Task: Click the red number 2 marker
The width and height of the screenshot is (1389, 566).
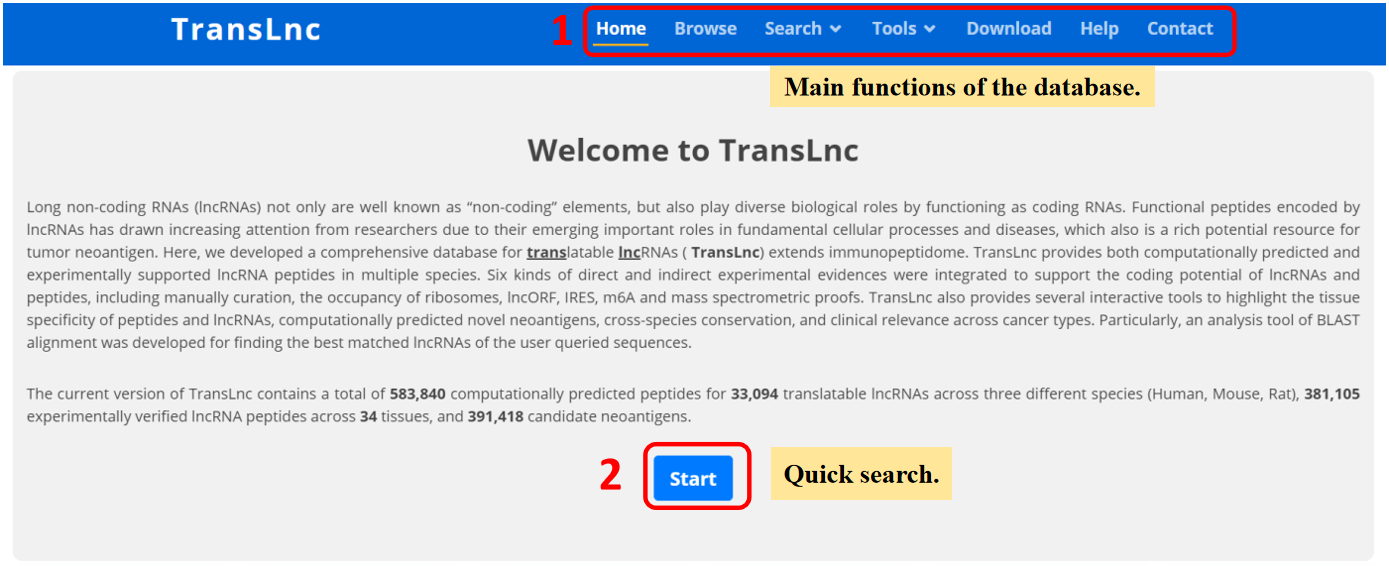Action: pos(611,476)
